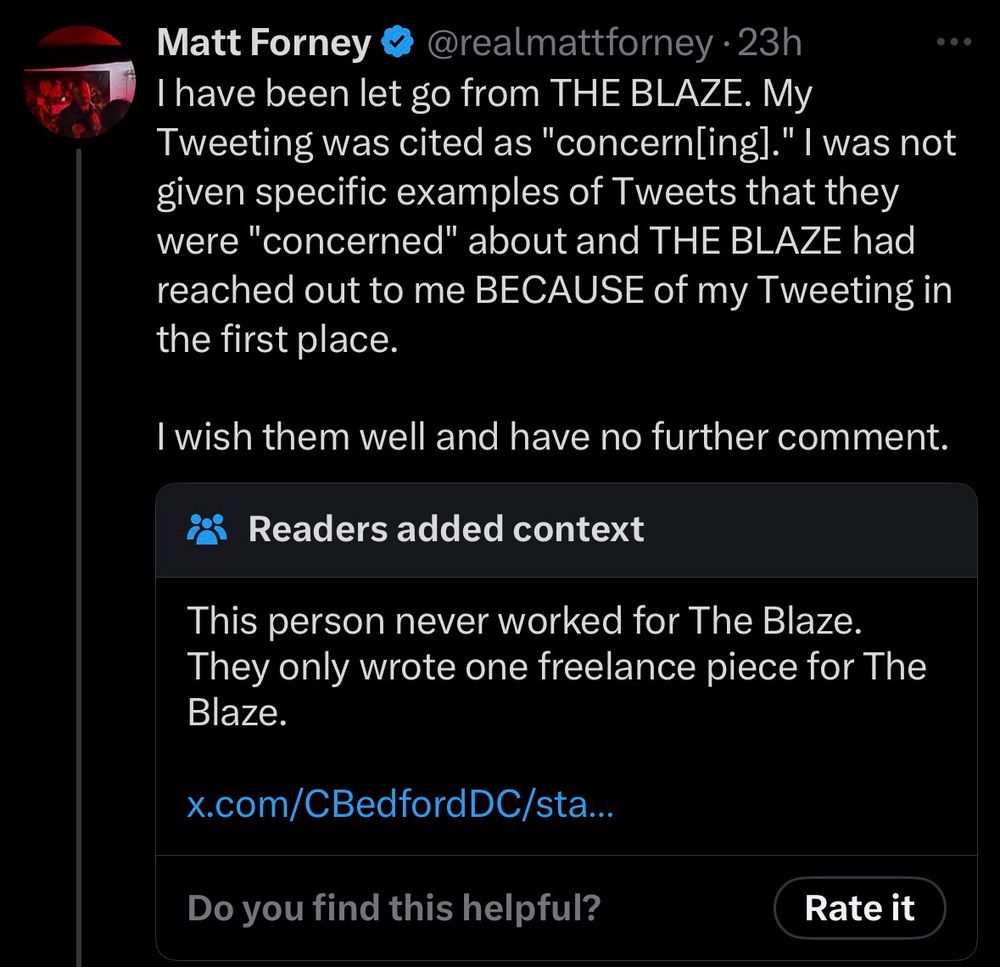Open the x.com/CBedfordDC link
This screenshot has height=967, width=1000.
pos(402,804)
